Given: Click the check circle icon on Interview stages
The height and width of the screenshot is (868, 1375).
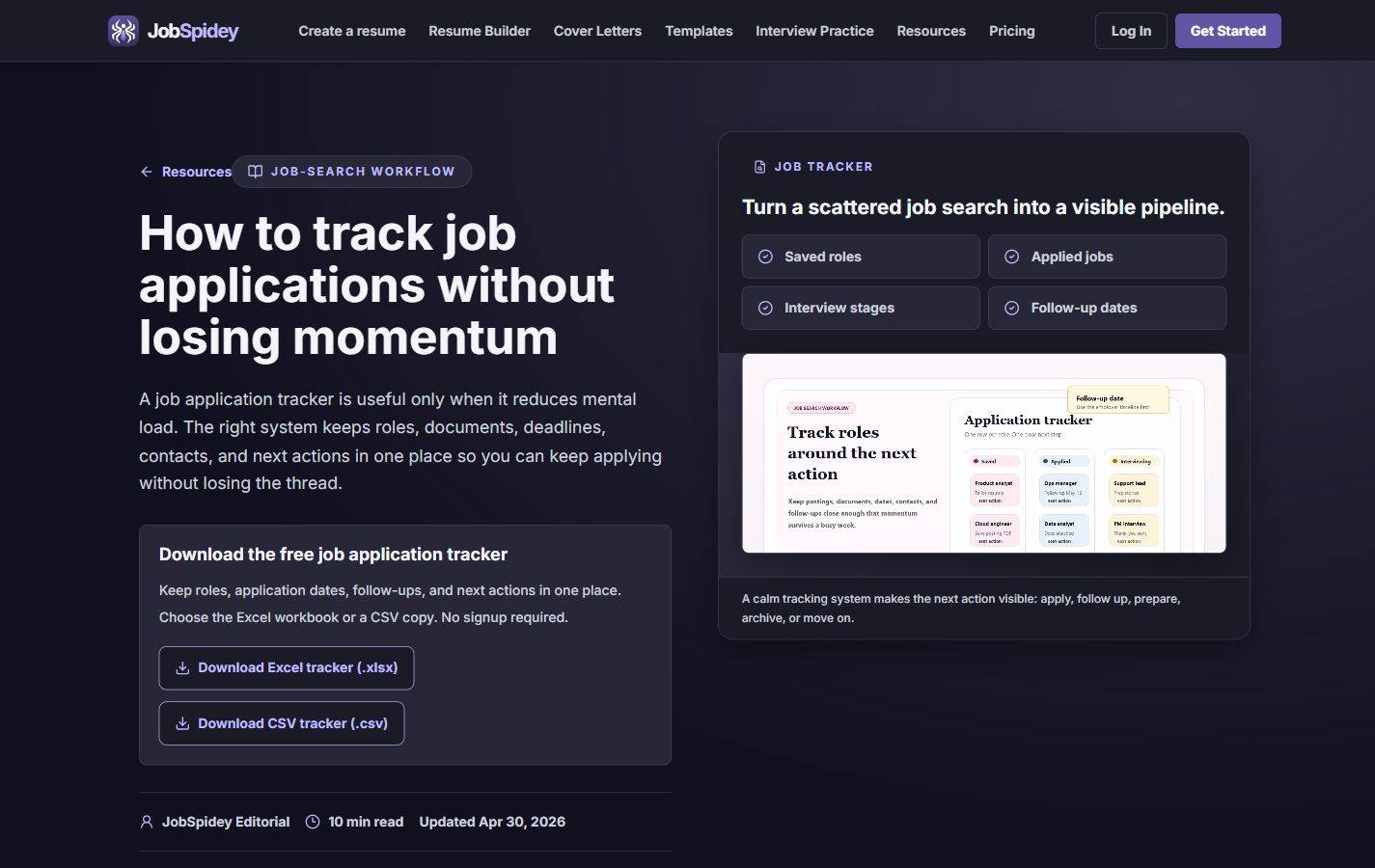Looking at the screenshot, I should (x=765, y=308).
